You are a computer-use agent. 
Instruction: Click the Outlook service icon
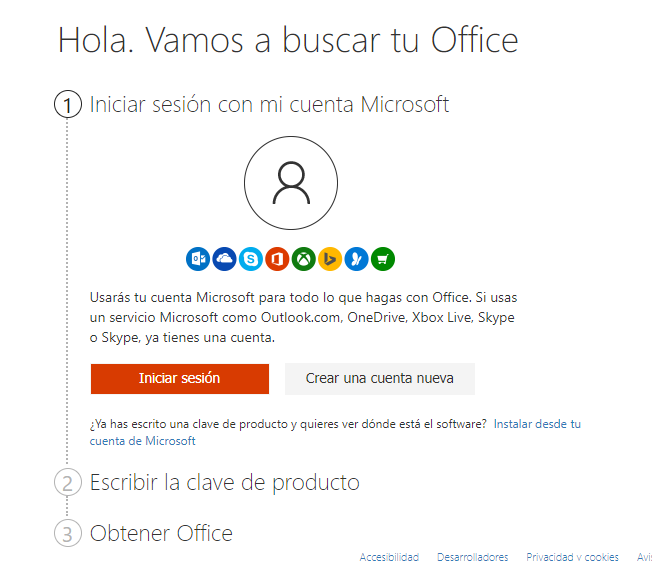tap(198, 259)
